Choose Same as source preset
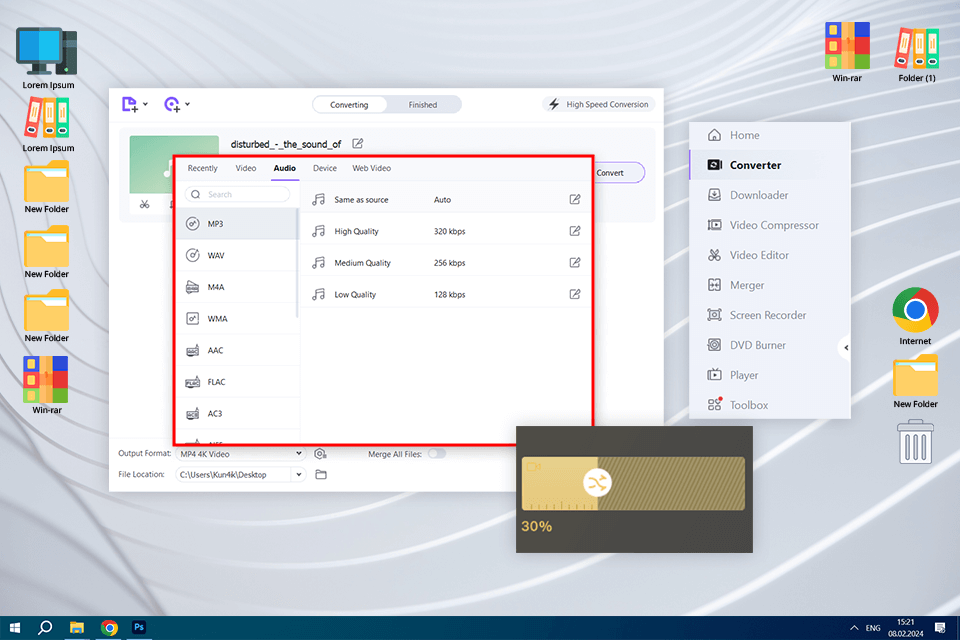The height and width of the screenshot is (640, 960). point(446,200)
